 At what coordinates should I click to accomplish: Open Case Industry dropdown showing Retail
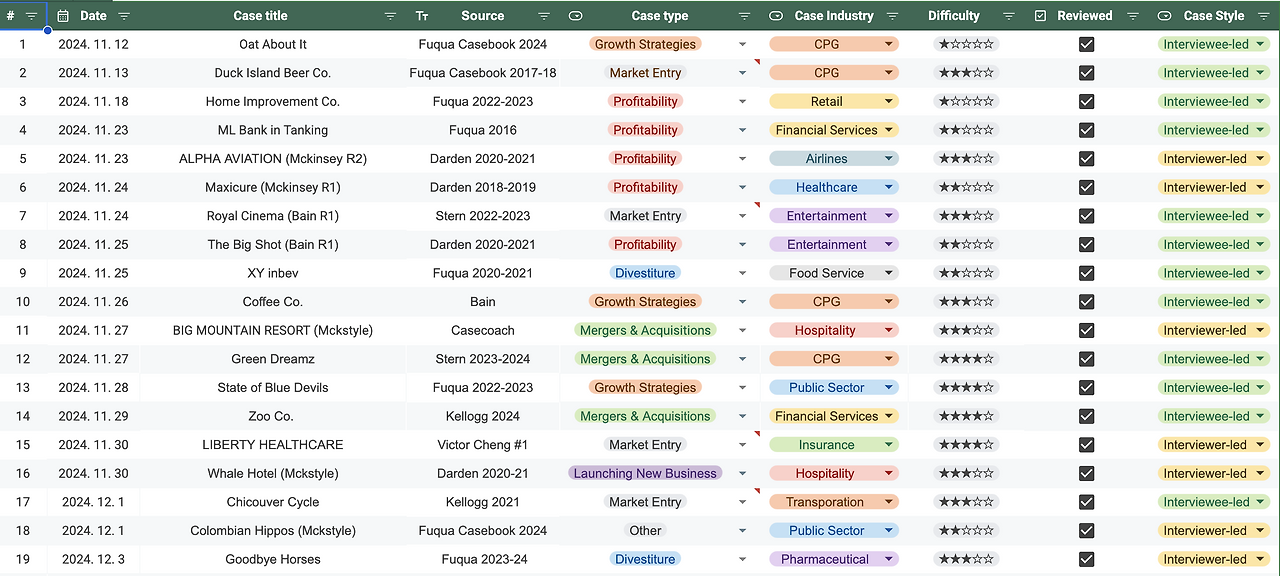coord(888,102)
